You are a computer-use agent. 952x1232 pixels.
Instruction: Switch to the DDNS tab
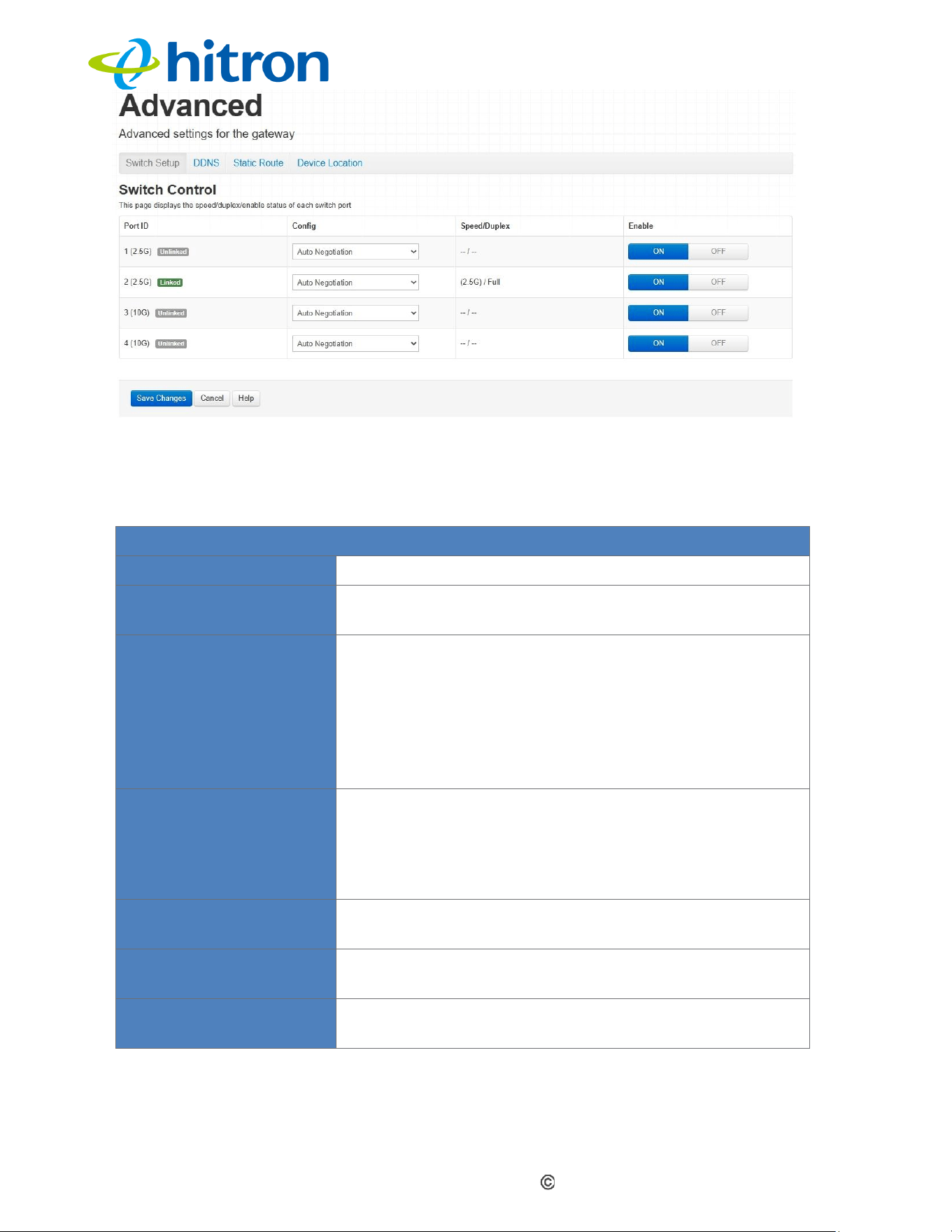click(x=206, y=163)
